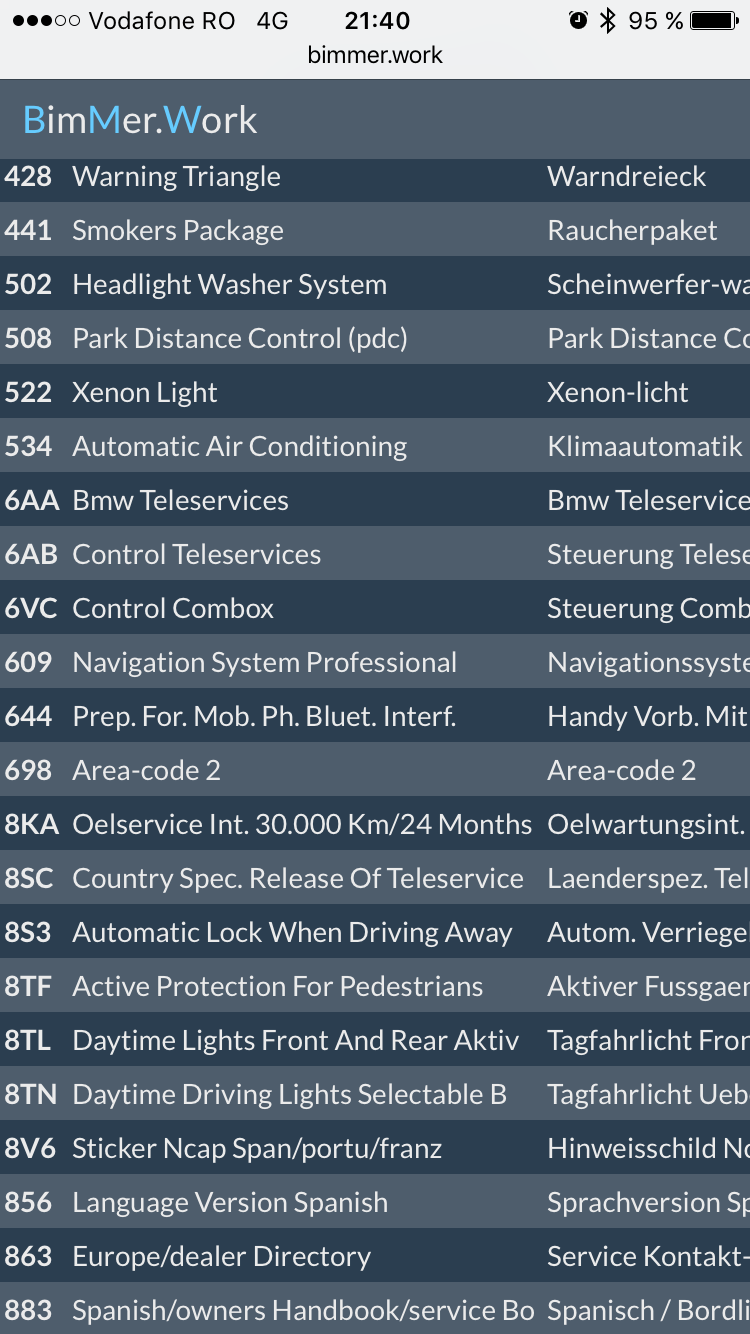
Task: Click Active Protection For Pedestrians row
Action: pos(375,986)
